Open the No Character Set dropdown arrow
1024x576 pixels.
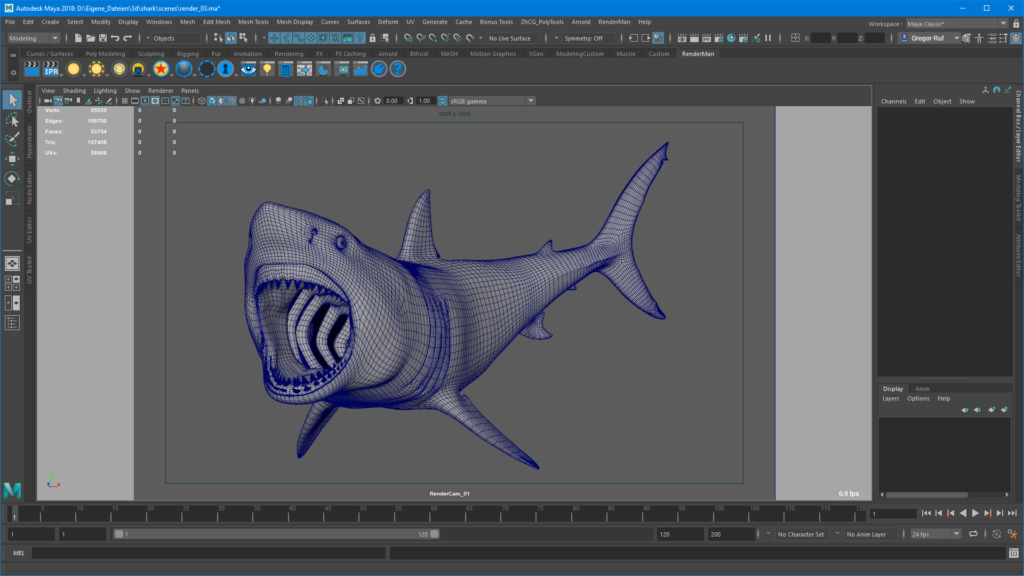(x=768, y=534)
